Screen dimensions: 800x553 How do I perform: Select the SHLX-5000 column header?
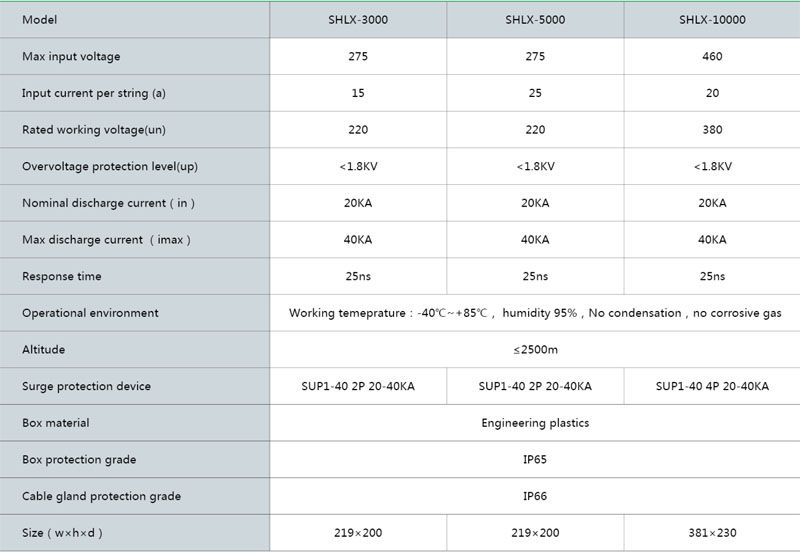pyautogui.click(x=535, y=20)
